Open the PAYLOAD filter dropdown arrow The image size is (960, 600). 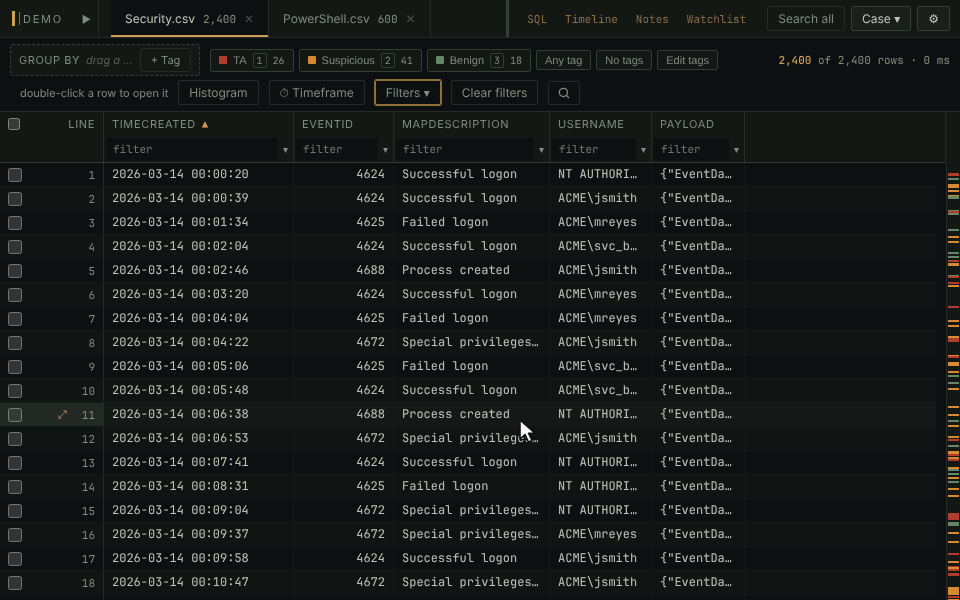[x=736, y=150]
